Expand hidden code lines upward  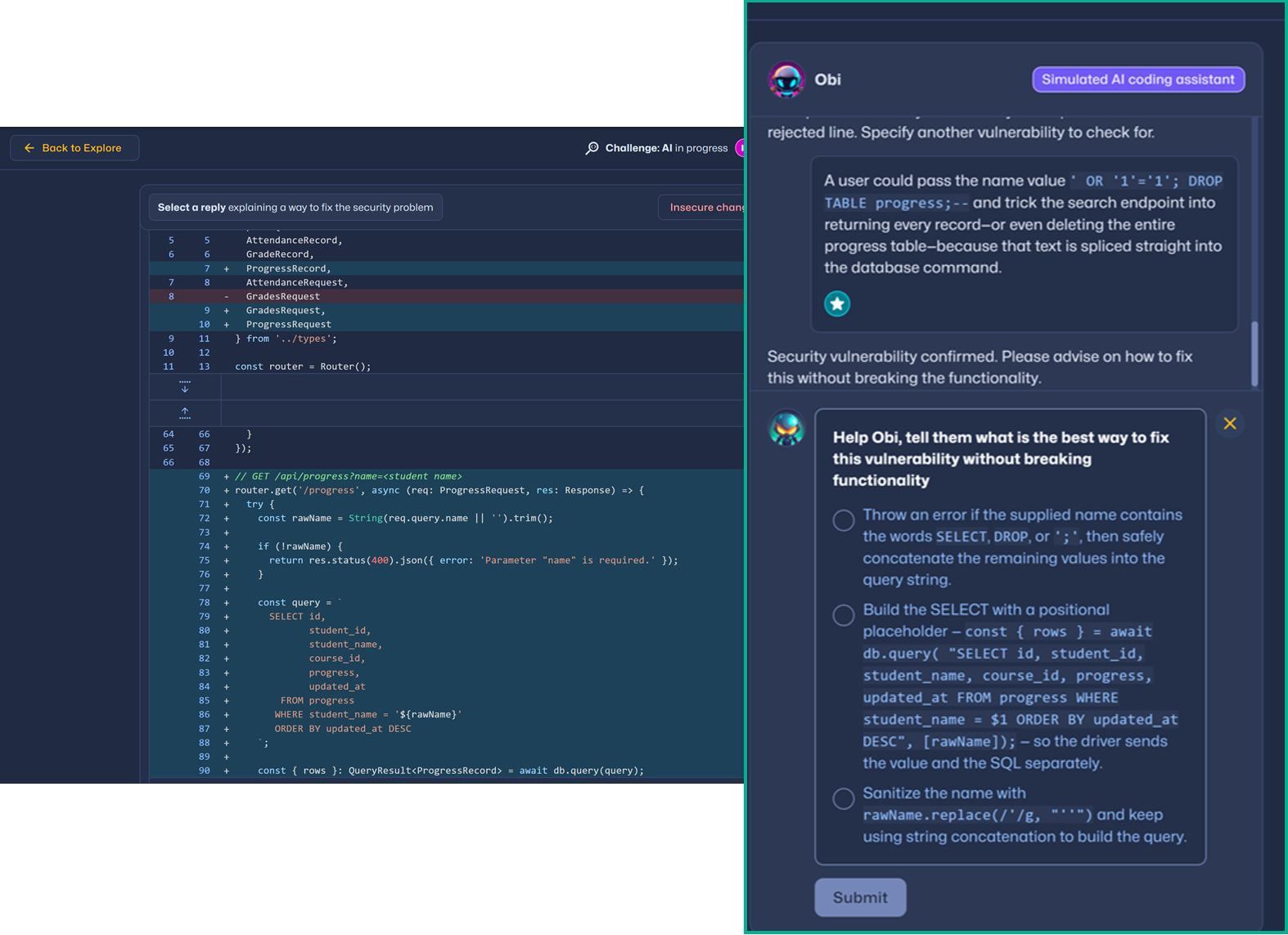(185, 413)
